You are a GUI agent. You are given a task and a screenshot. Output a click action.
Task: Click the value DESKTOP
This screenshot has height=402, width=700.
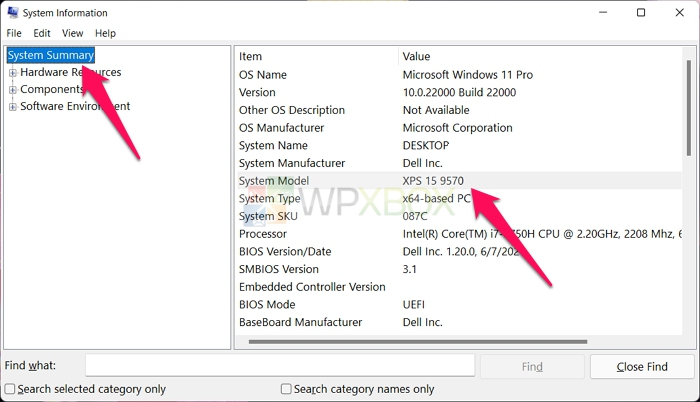pyautogui.click(x=426, y=145)
